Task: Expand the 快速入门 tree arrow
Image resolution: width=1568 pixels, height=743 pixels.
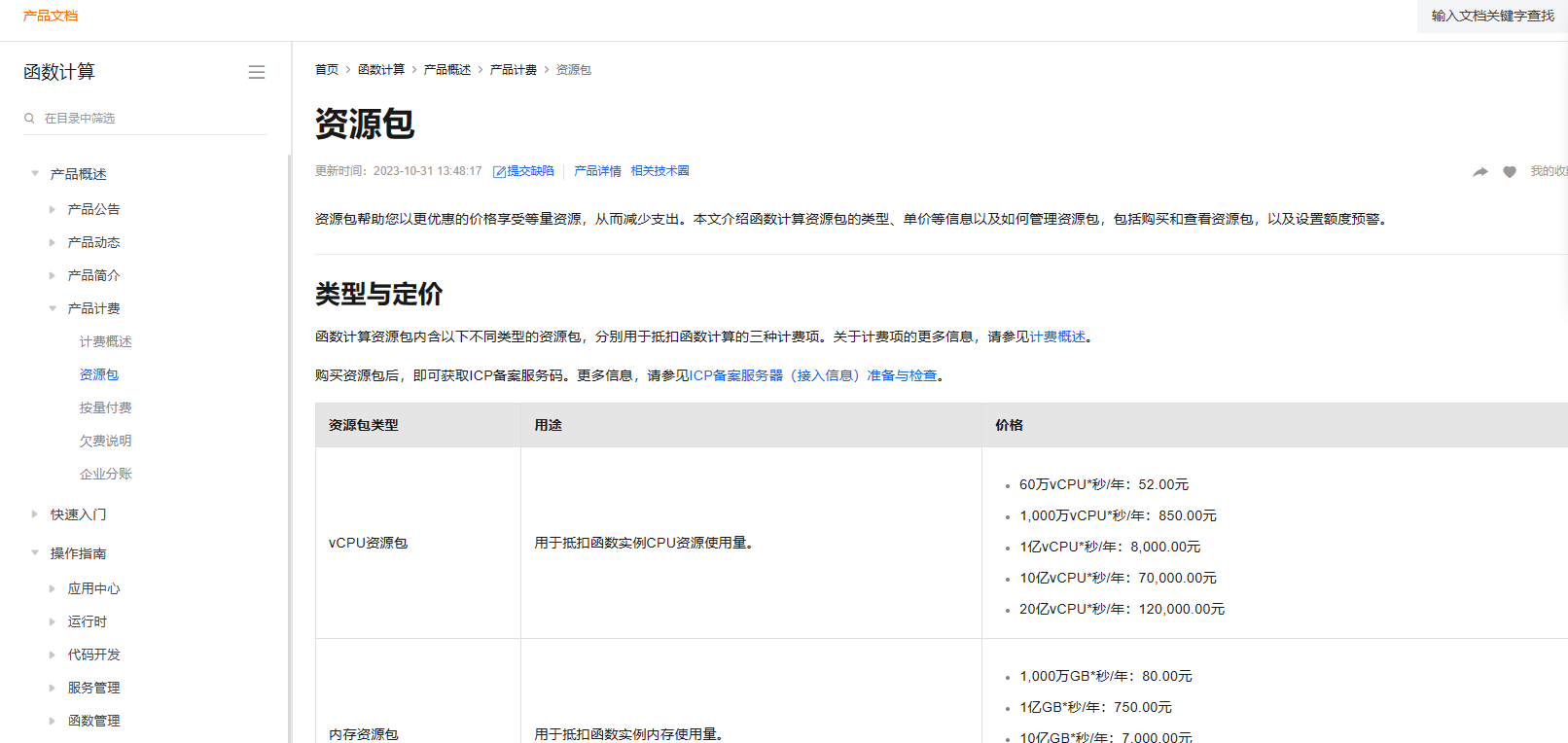Action: 35,514
